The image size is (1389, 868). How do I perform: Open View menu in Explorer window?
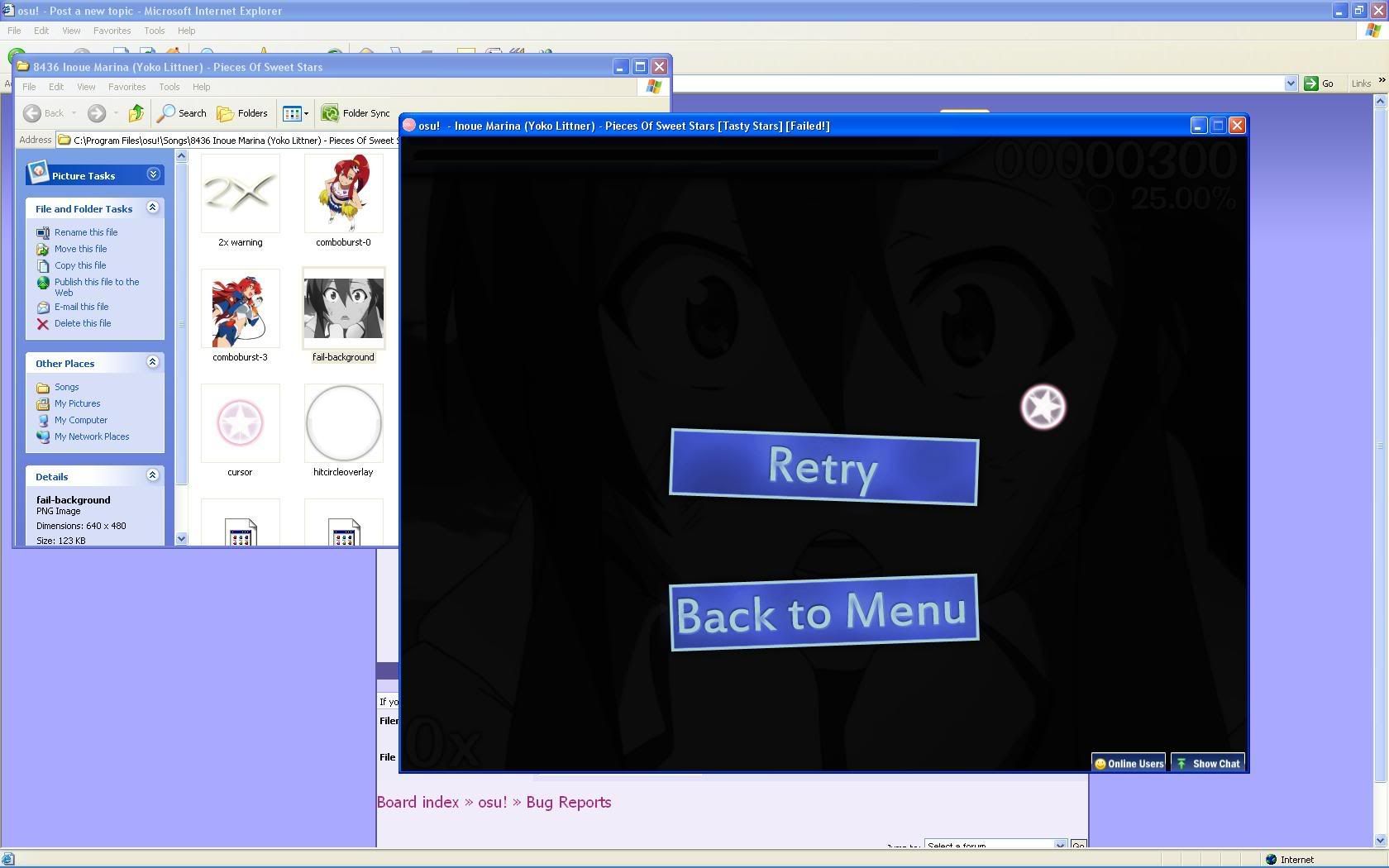[86, 87]
